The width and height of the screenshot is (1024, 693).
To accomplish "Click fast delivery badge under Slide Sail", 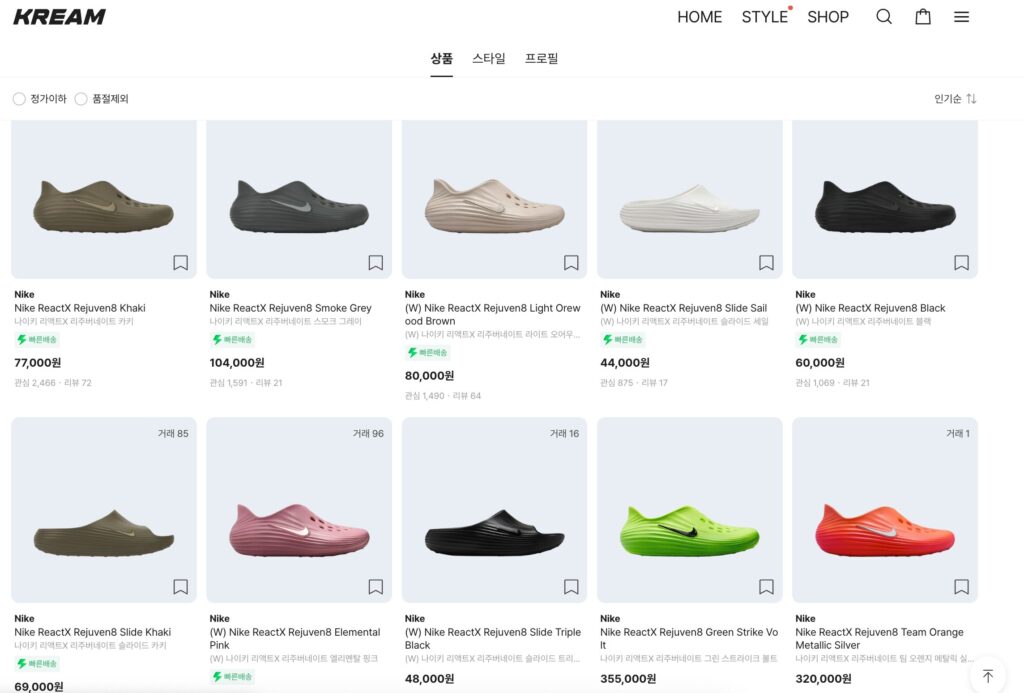I will (622, 340).
